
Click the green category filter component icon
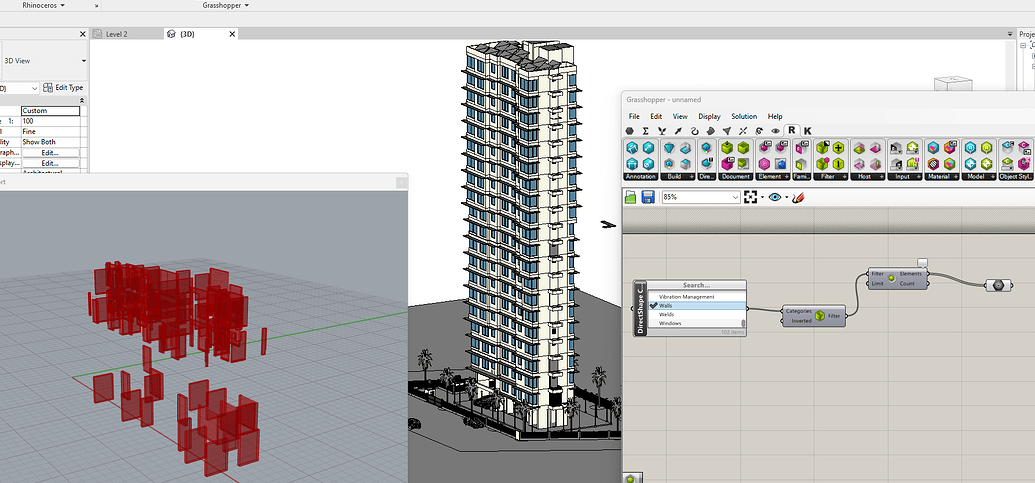coord(819,315)
